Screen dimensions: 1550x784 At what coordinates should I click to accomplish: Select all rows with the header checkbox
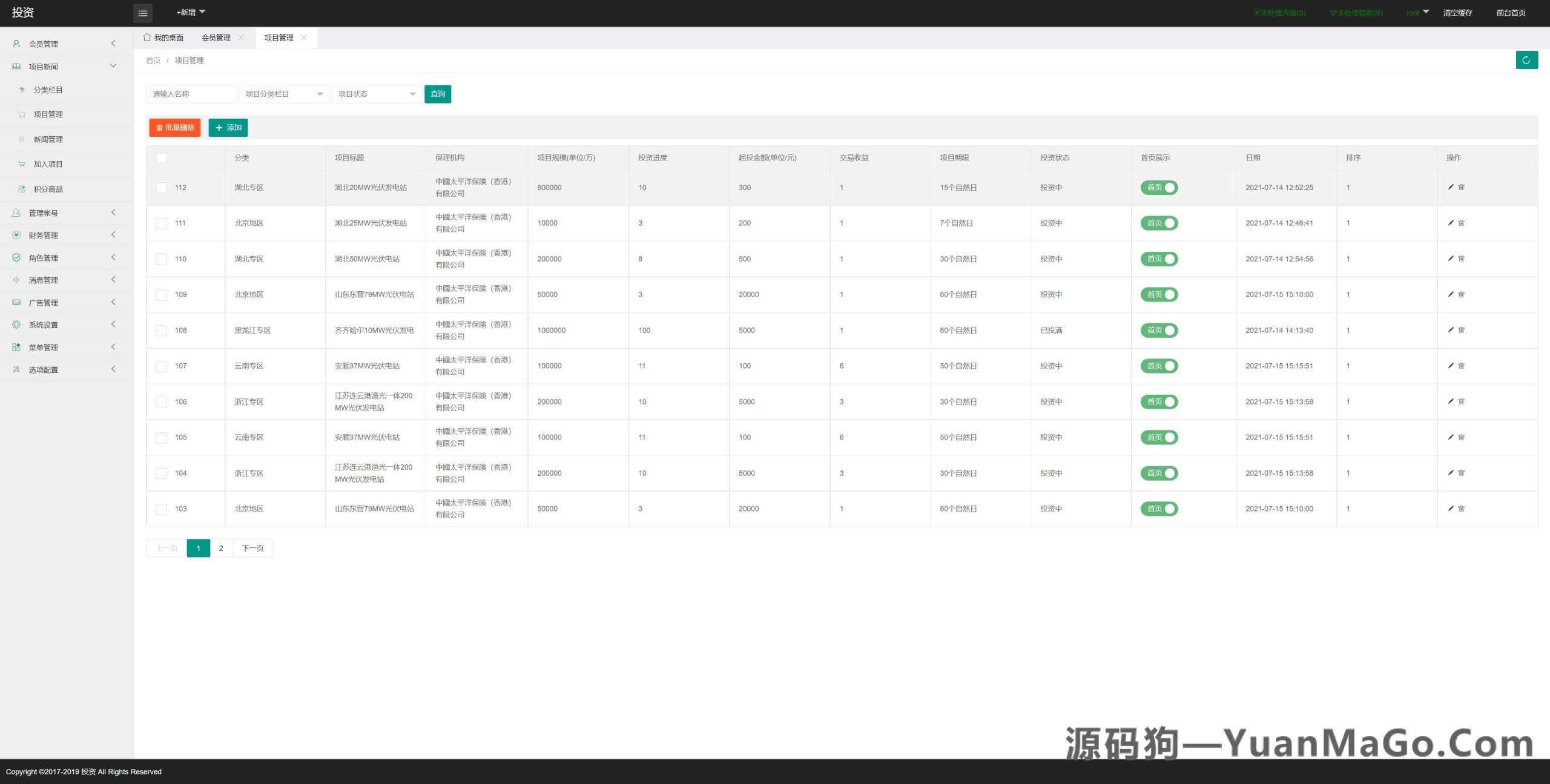161,158
